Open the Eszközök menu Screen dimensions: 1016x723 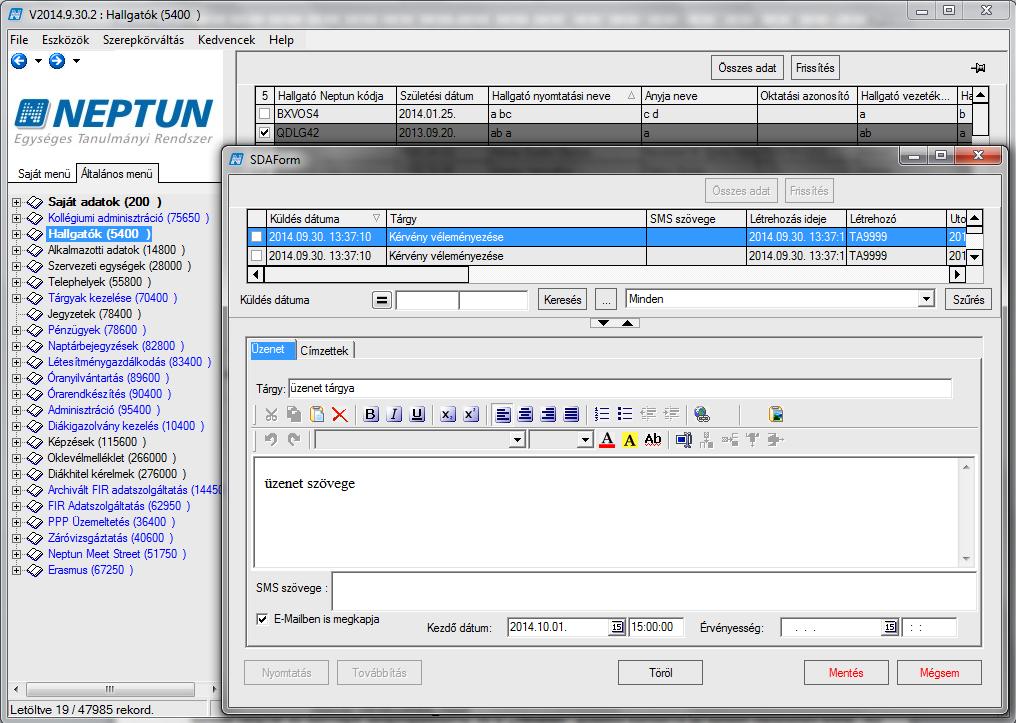(65, 40)
